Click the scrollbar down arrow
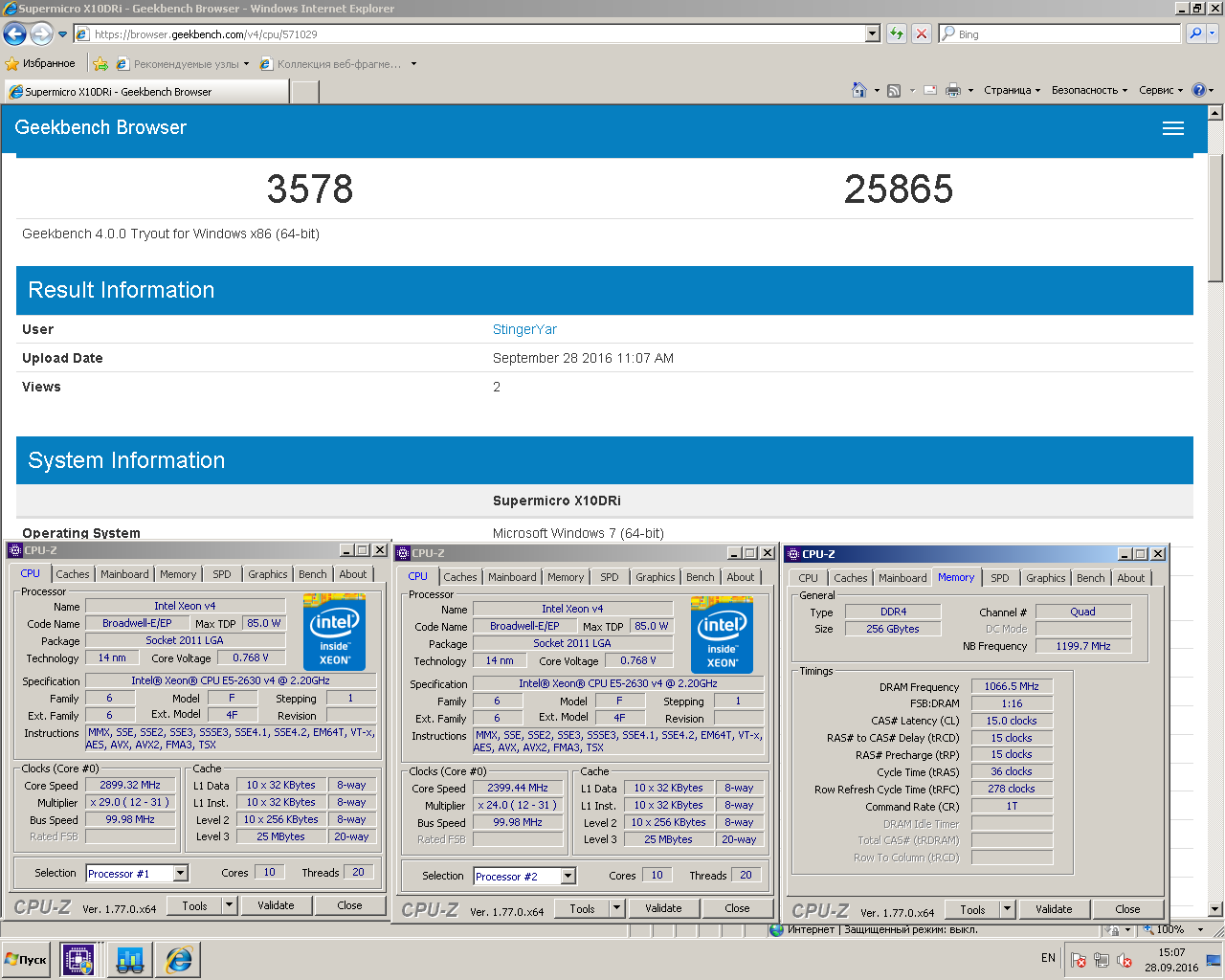Viewport: 1225px width, 980px height. click(1215, 909)
